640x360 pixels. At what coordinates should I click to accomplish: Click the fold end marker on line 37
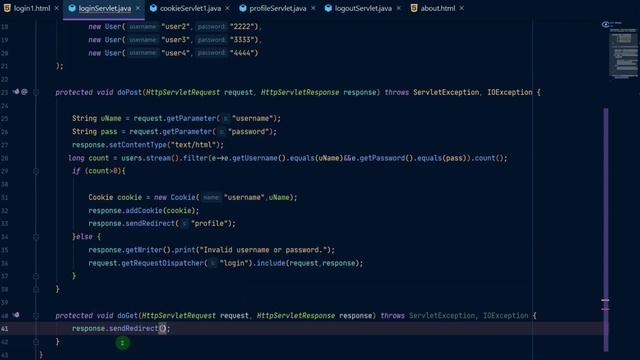point(36,276)
